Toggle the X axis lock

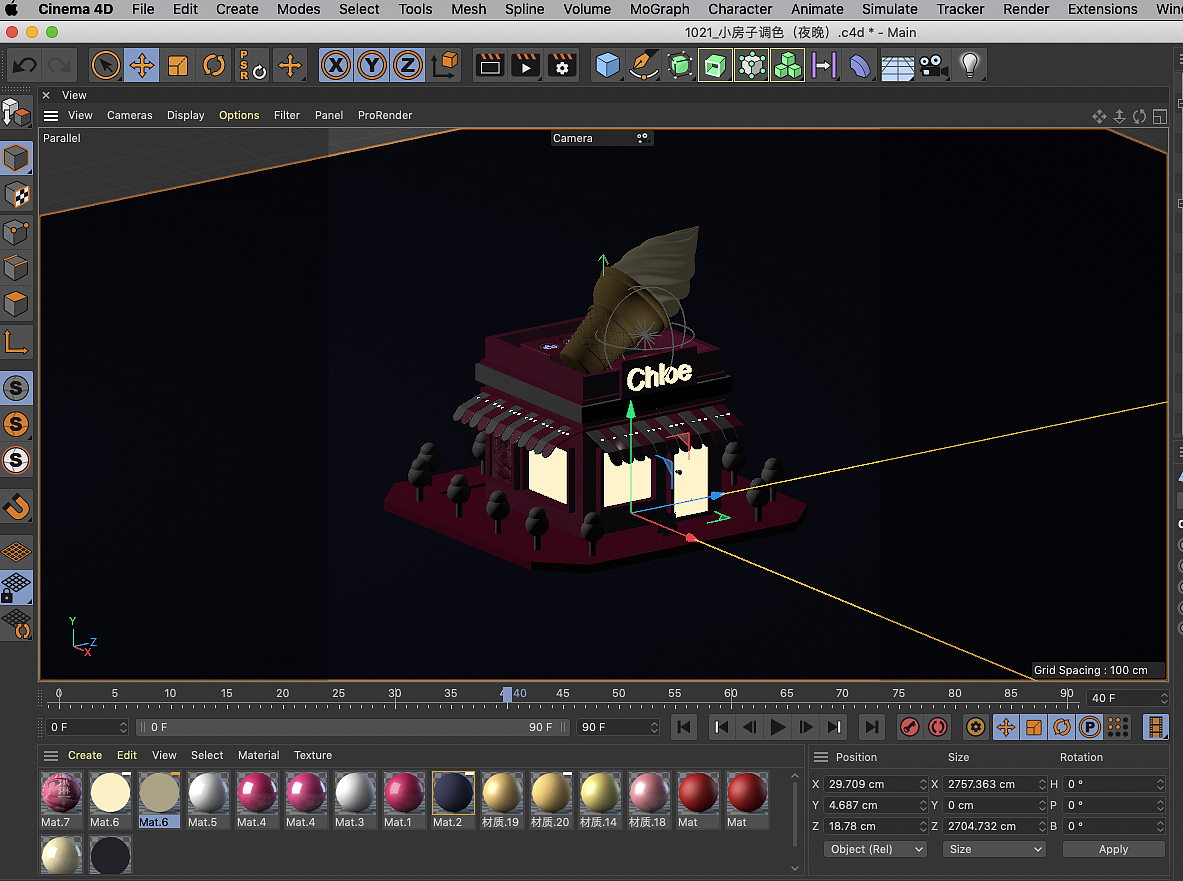[336, 66]
